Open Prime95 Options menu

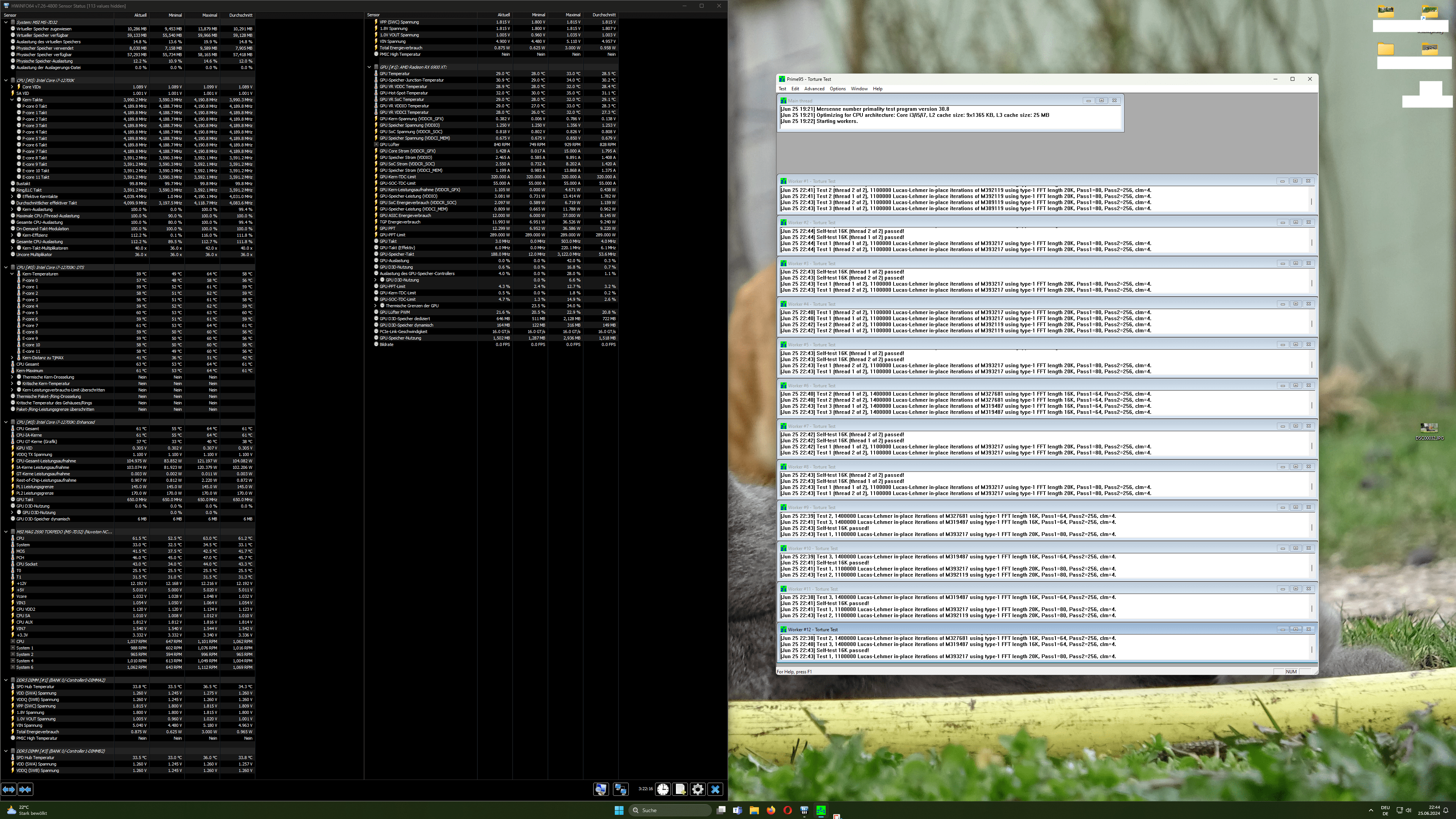(837, 89)
